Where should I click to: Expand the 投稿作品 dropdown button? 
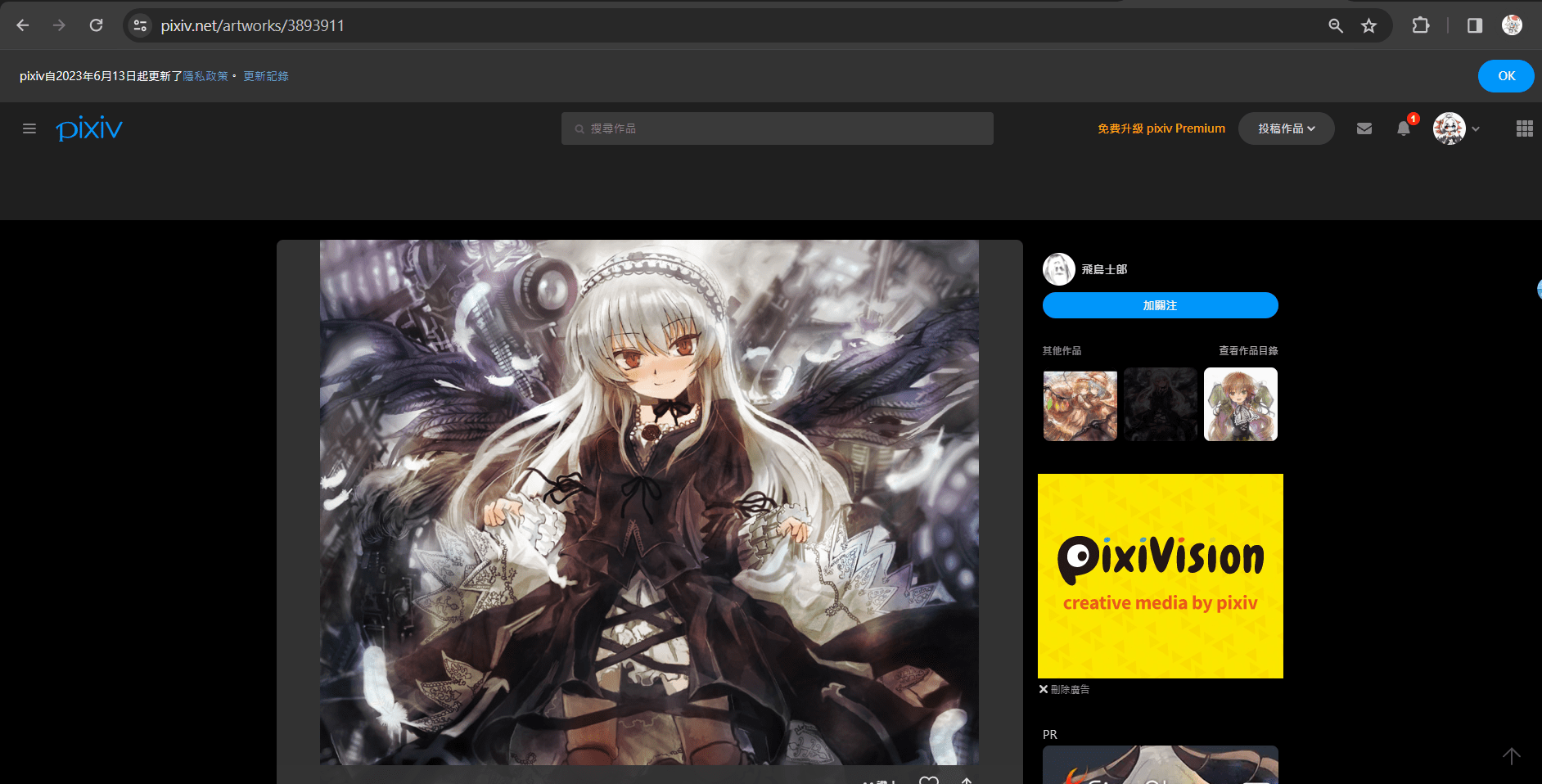tap(1286, 128)
